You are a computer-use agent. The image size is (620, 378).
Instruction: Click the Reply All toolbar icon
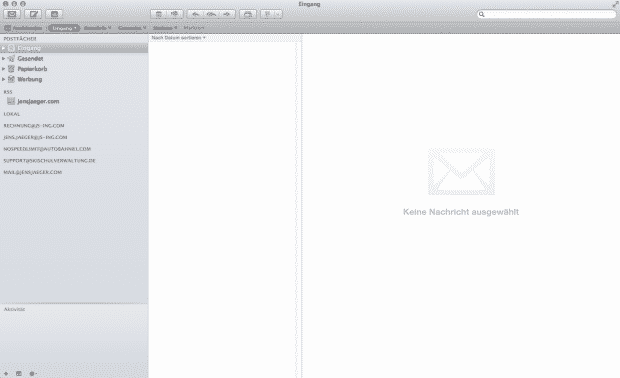coord(211,14)
